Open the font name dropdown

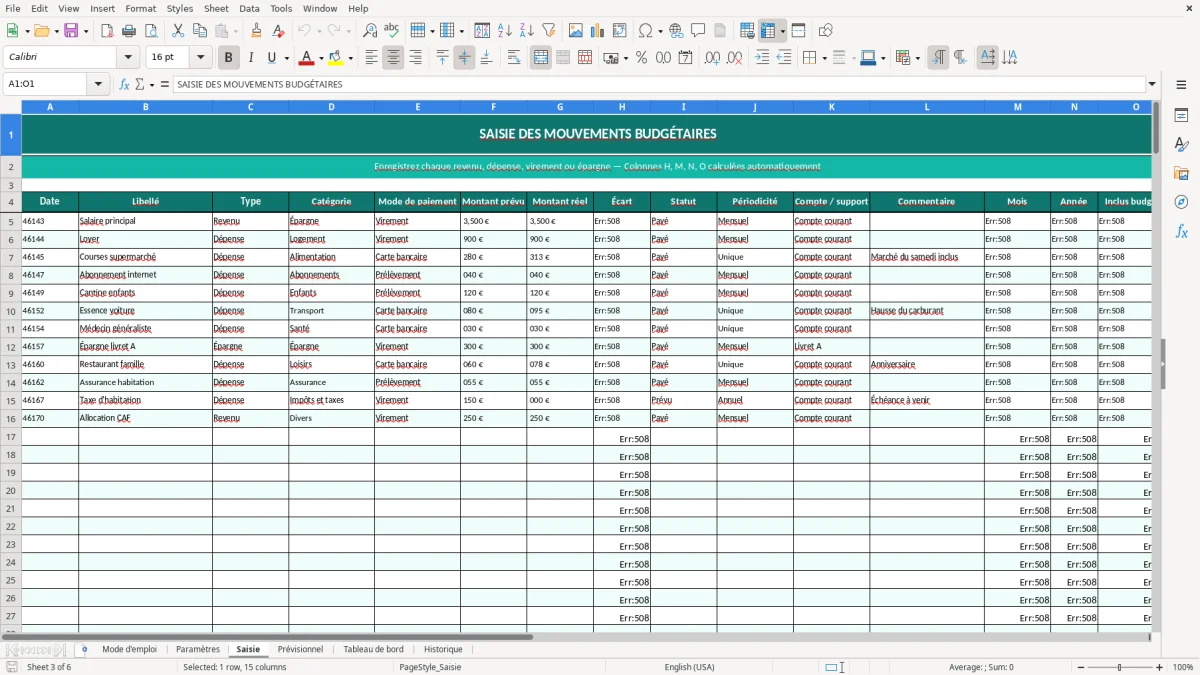[x=128, y=58]
